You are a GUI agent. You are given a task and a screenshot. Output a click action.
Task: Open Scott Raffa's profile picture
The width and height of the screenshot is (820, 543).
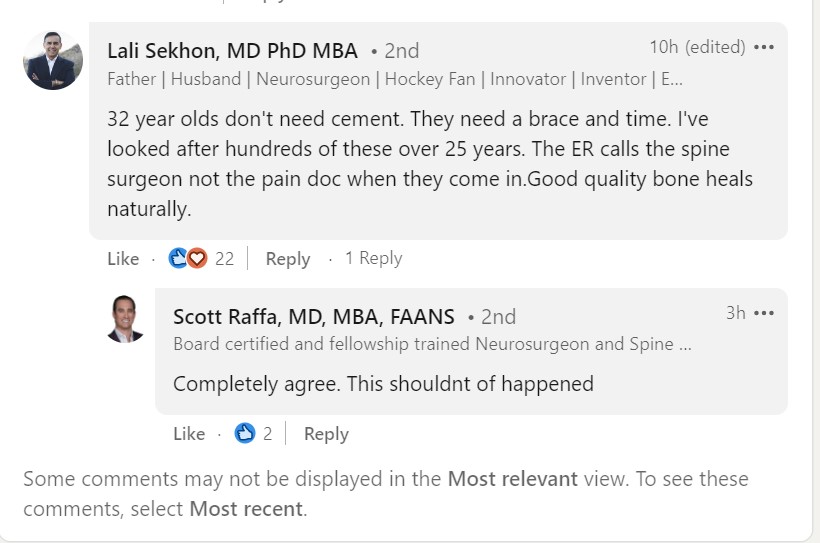[x=125, y=319]
